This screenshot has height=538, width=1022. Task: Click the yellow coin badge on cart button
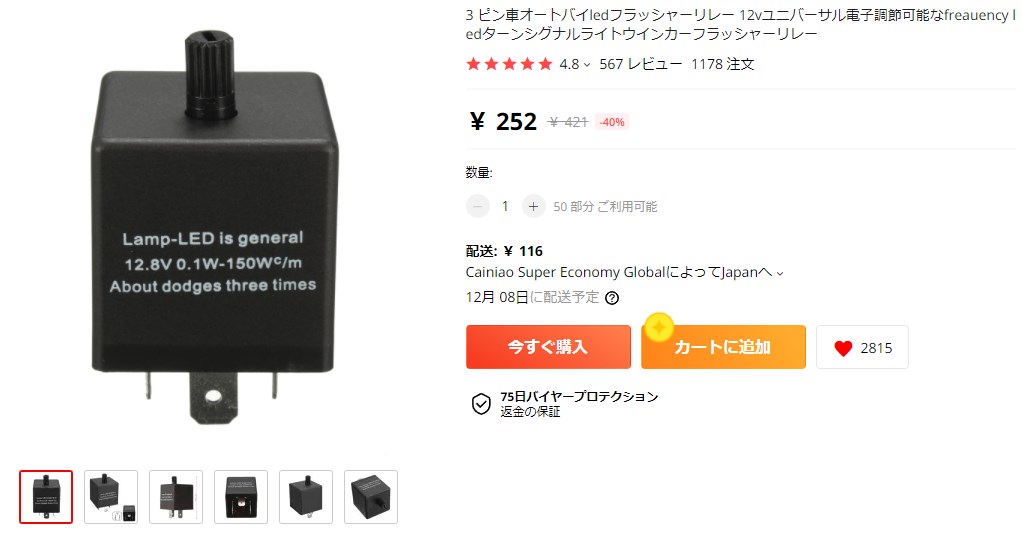tap(658, 327)
